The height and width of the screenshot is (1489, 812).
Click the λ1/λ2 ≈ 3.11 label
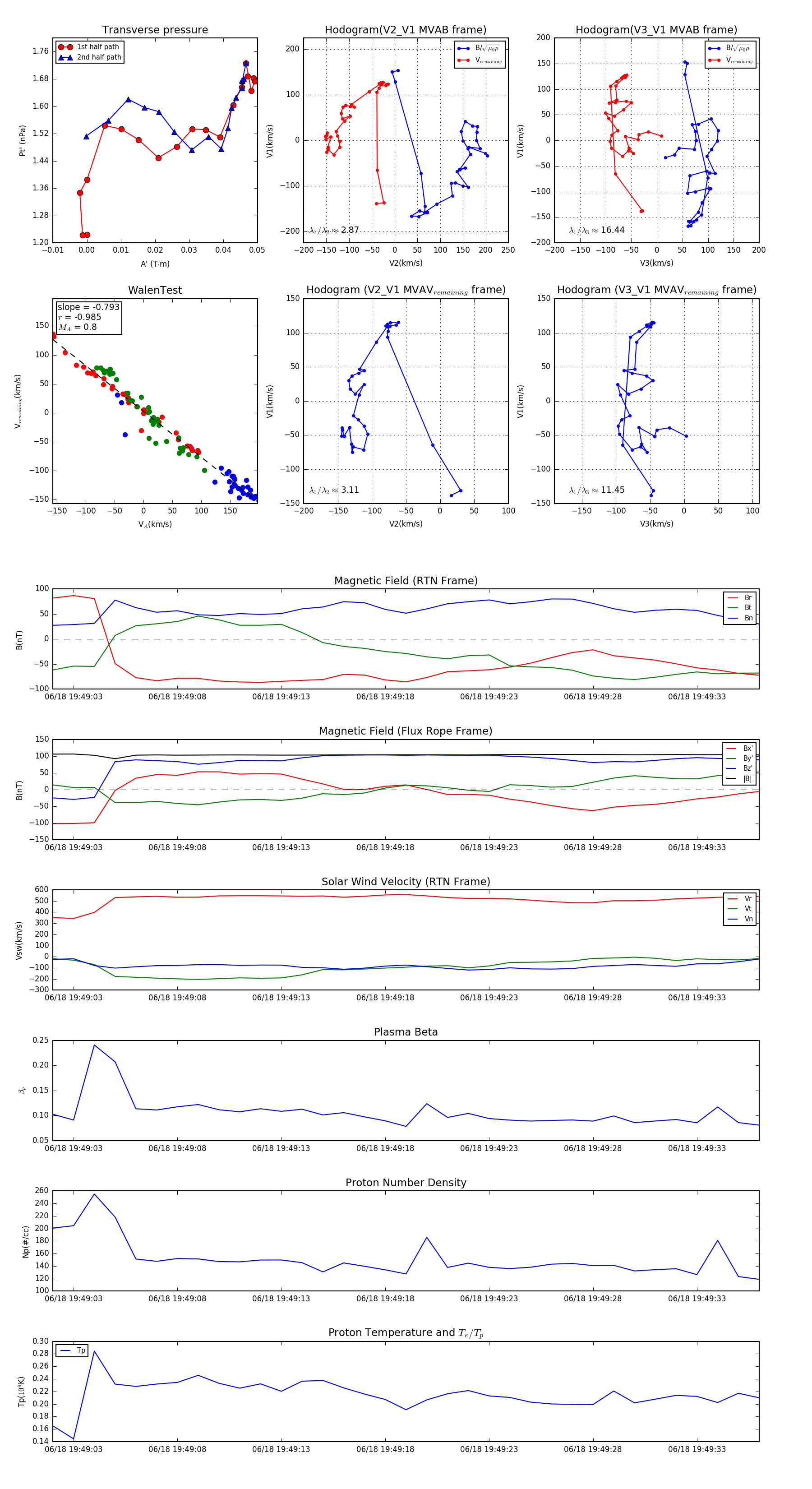(334, 490)
